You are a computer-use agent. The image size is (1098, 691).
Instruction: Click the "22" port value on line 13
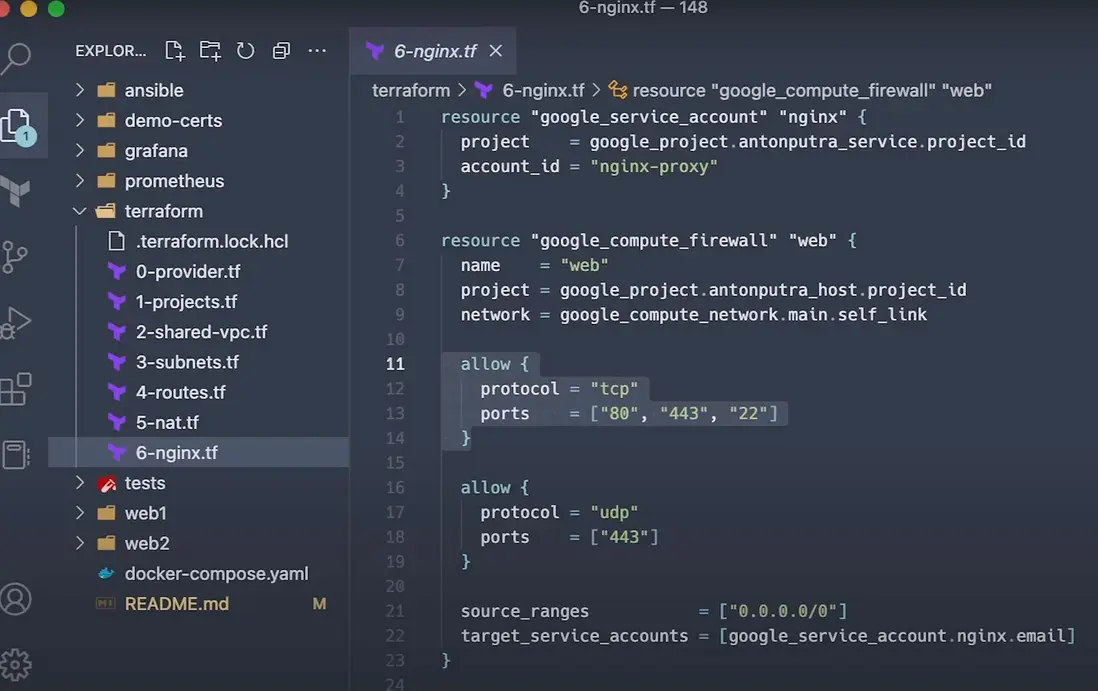(x=749, y=414)
